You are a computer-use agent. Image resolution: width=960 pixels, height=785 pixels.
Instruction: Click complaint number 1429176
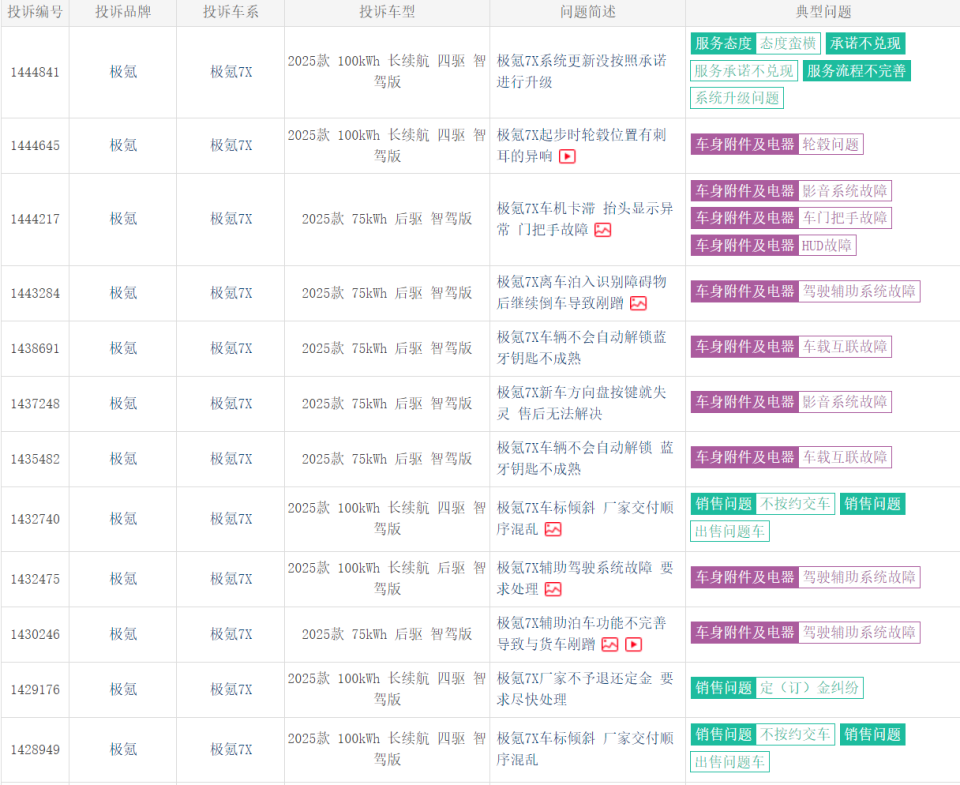tap(35, 690)
